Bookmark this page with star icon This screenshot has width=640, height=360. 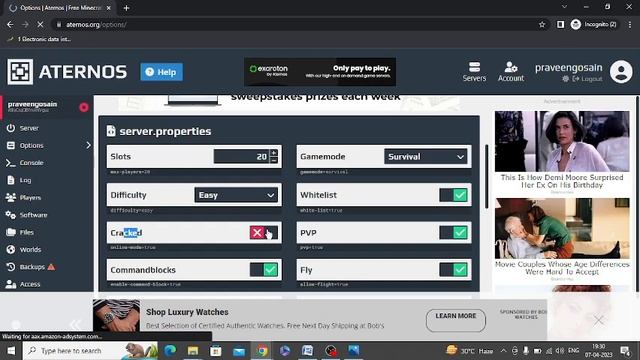542,24
